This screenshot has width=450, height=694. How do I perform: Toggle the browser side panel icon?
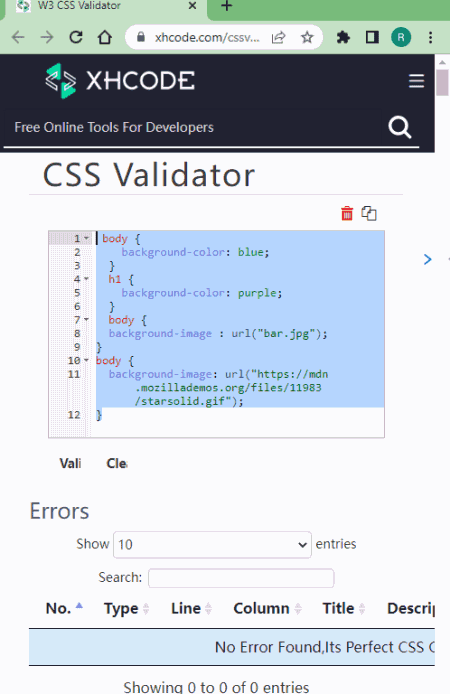tap(372, 38)
